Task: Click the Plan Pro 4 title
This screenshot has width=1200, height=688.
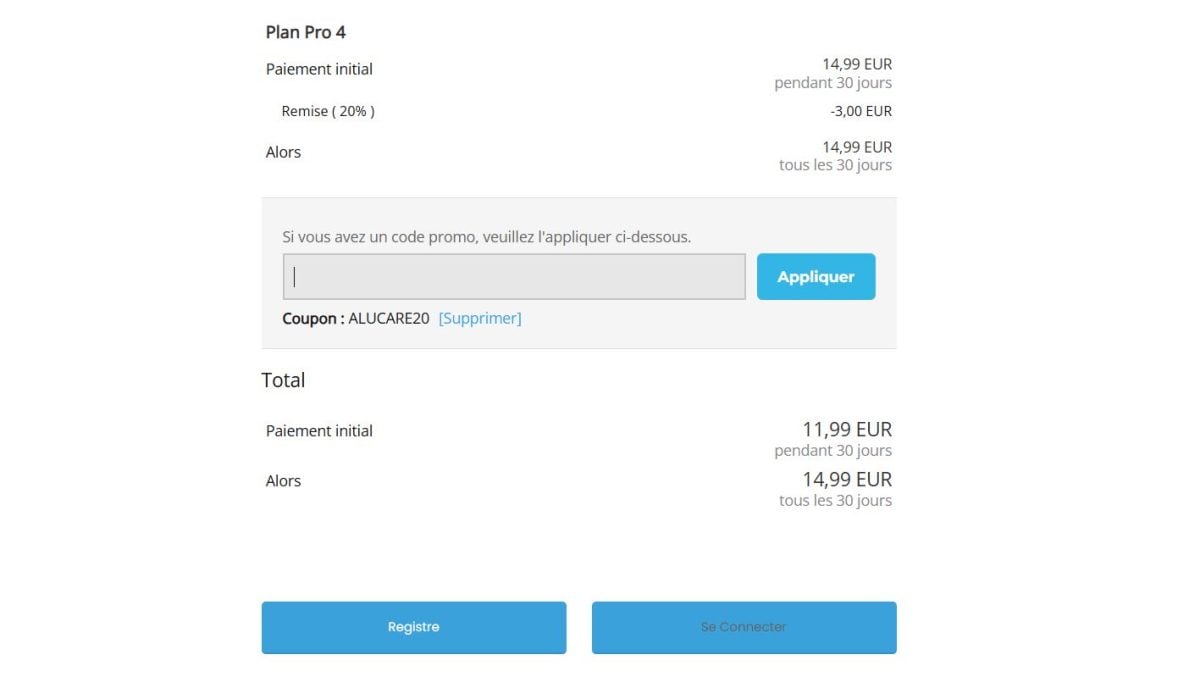Action: pos(306,31)
